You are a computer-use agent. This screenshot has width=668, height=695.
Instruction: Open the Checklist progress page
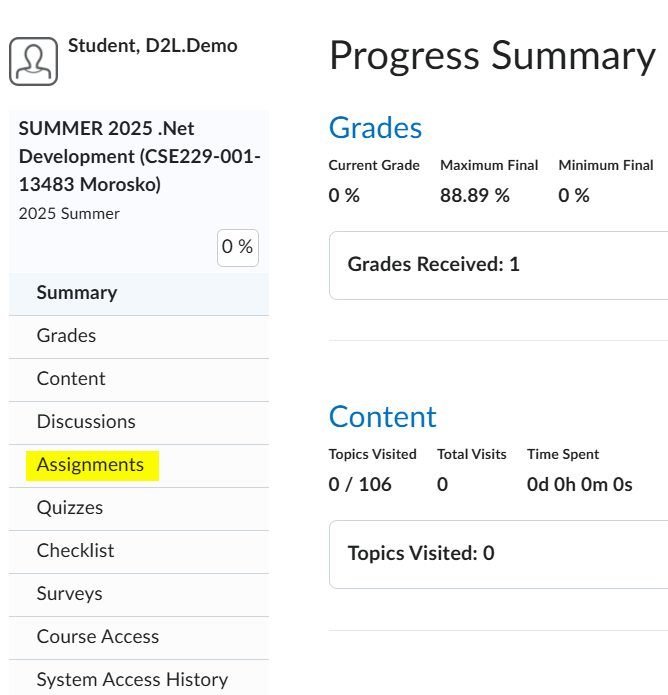[x=75, y=551]
